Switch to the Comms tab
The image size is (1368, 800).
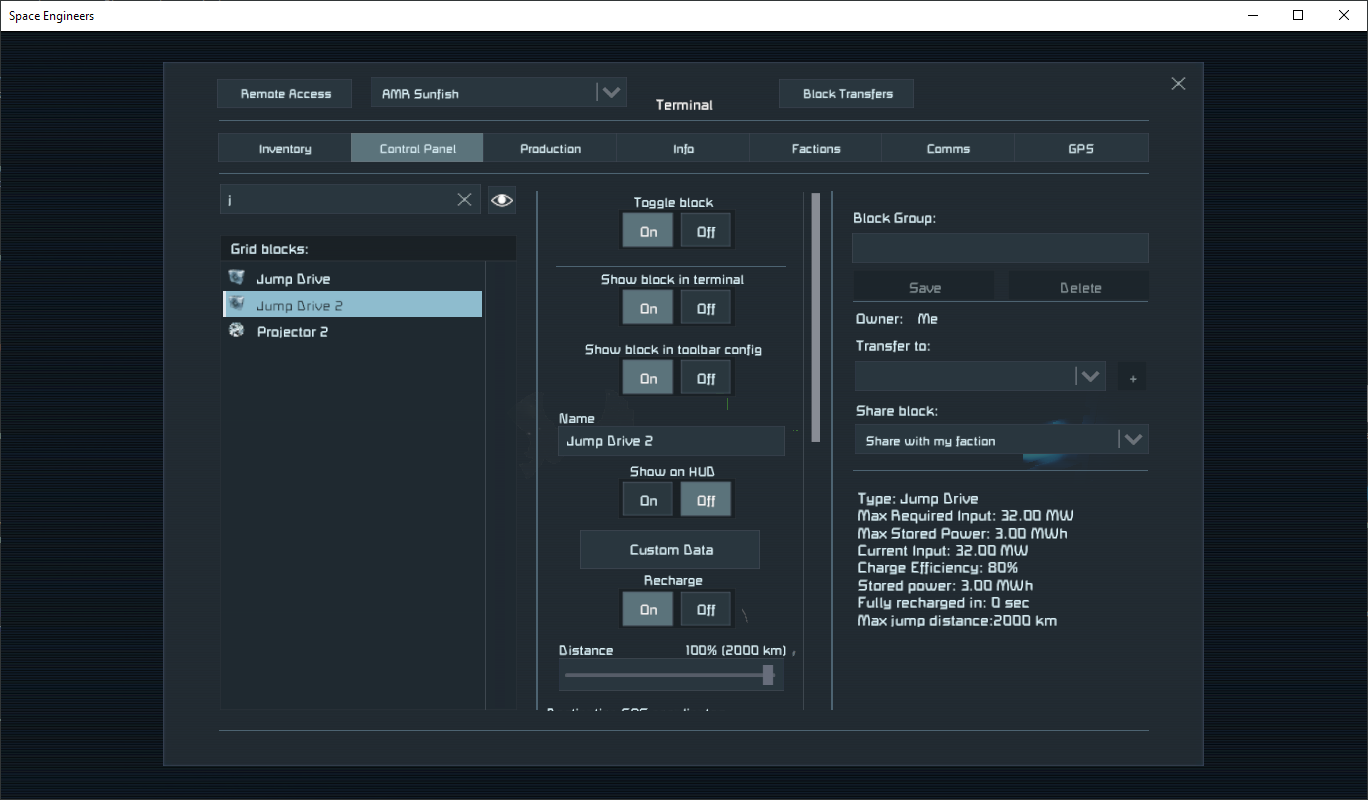click(948, 148)
